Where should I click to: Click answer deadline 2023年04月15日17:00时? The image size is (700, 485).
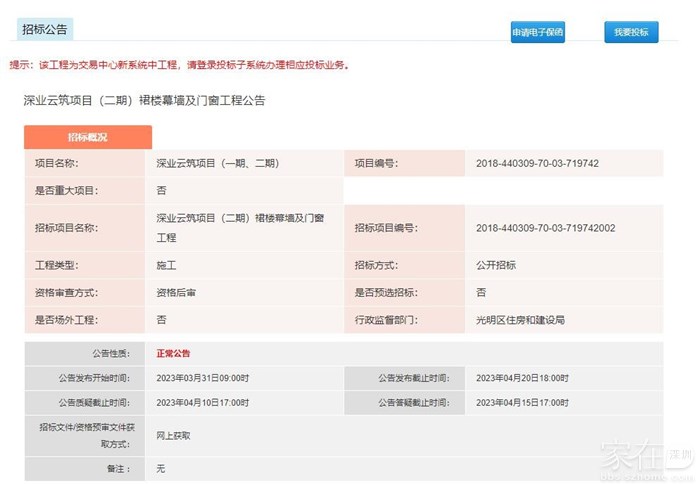coord(522,402)
